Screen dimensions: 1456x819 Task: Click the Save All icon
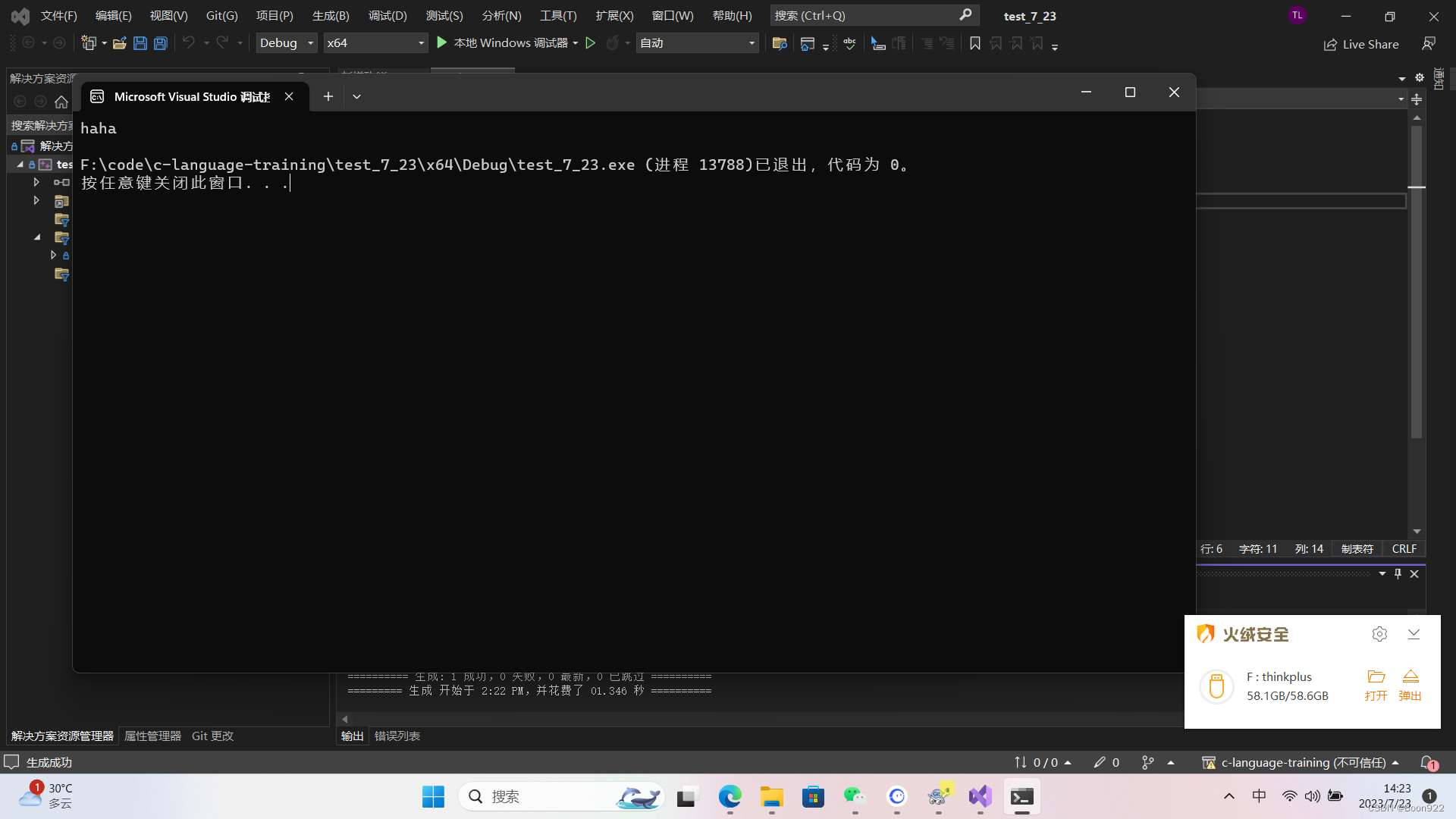160,42
